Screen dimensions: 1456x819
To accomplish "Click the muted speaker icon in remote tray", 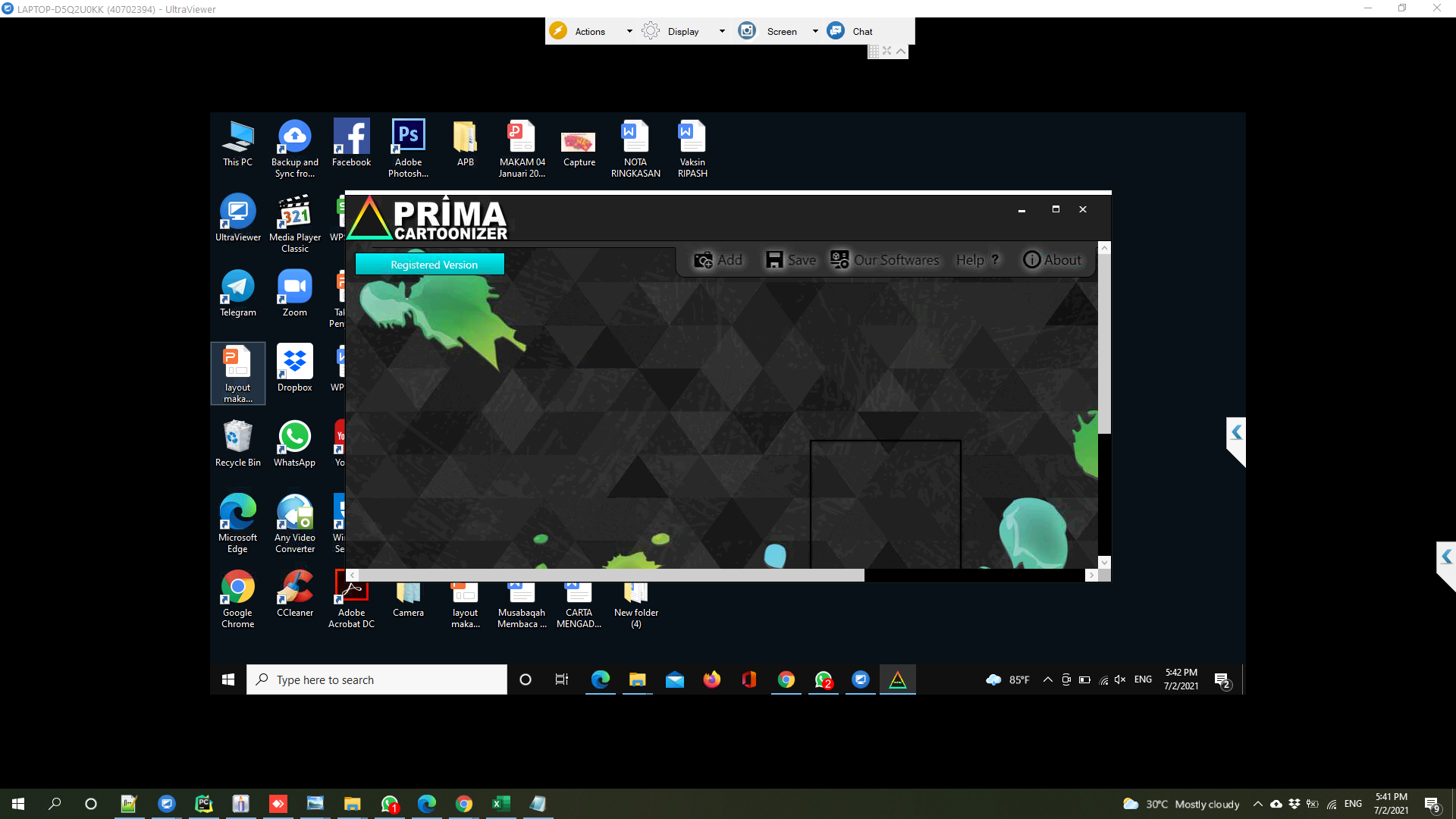I will (1120, 679).
